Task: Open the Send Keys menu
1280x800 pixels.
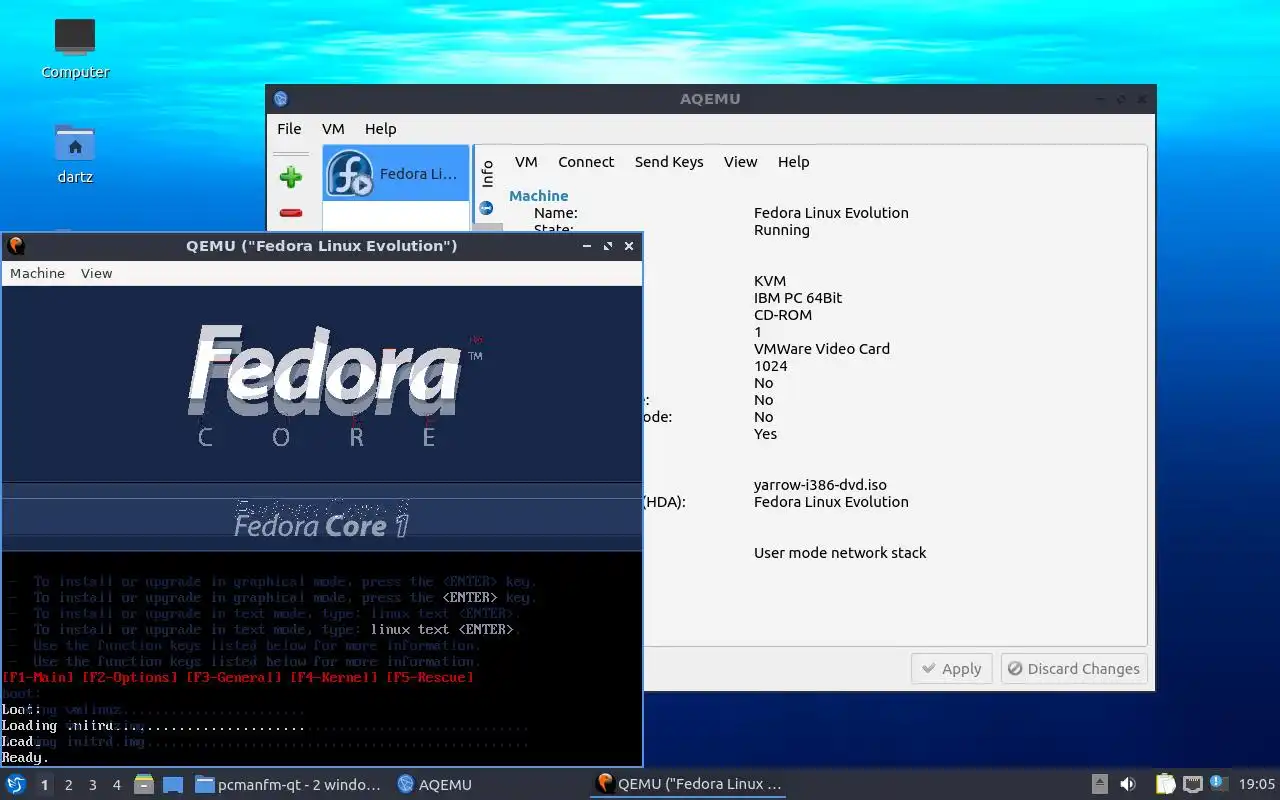Action: point(669,161)
